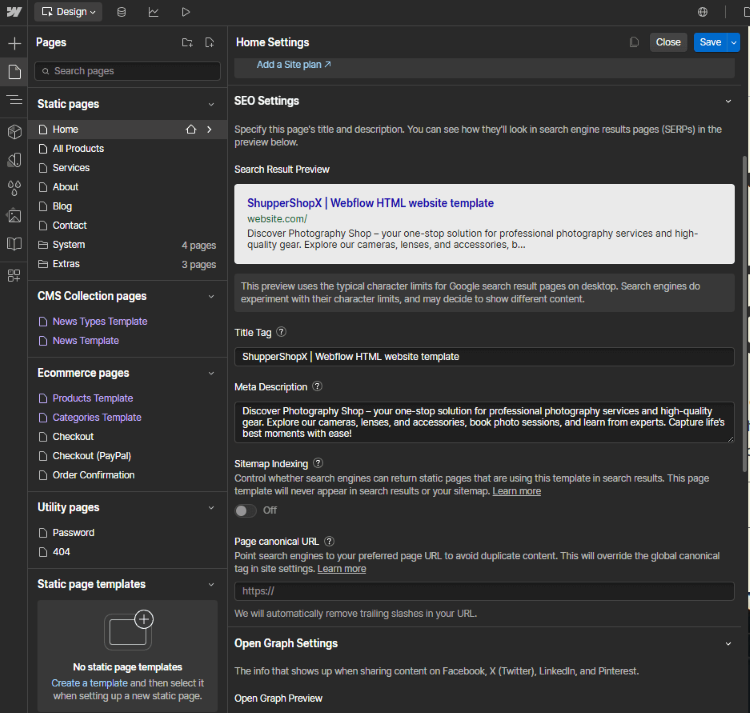Click the Title Tag input field
The width and height of the screenshot is (750, 713).
tap(484, 357)
